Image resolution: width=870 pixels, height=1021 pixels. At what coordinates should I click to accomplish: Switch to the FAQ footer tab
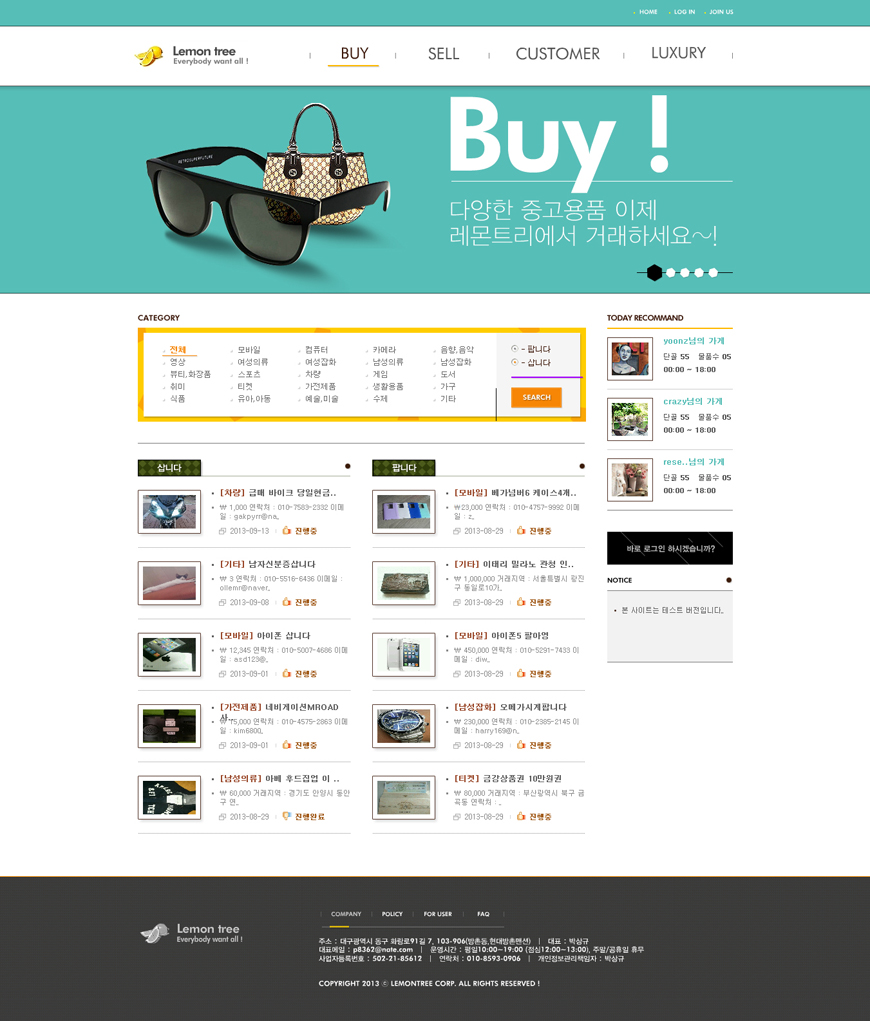point(483,914)
